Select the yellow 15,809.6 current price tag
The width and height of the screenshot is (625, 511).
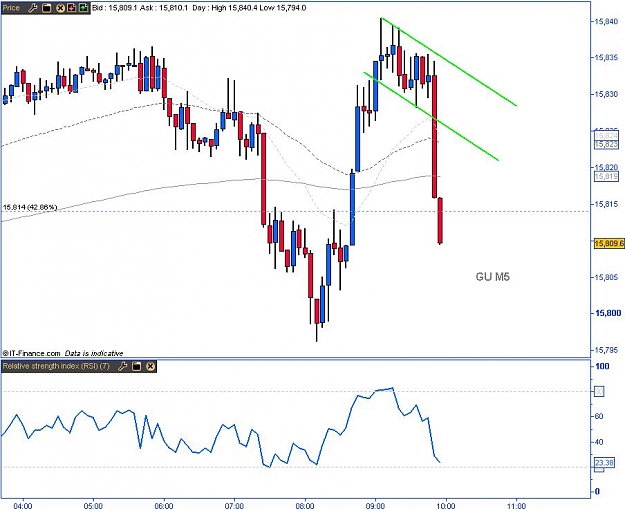point(609,243)
